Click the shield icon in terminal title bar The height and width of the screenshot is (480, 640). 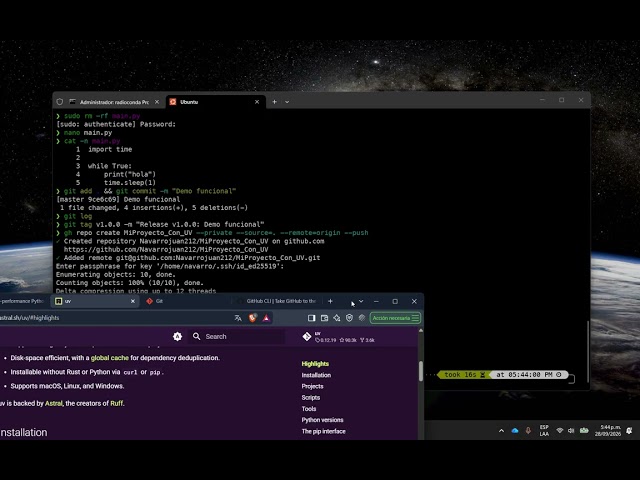60,102
